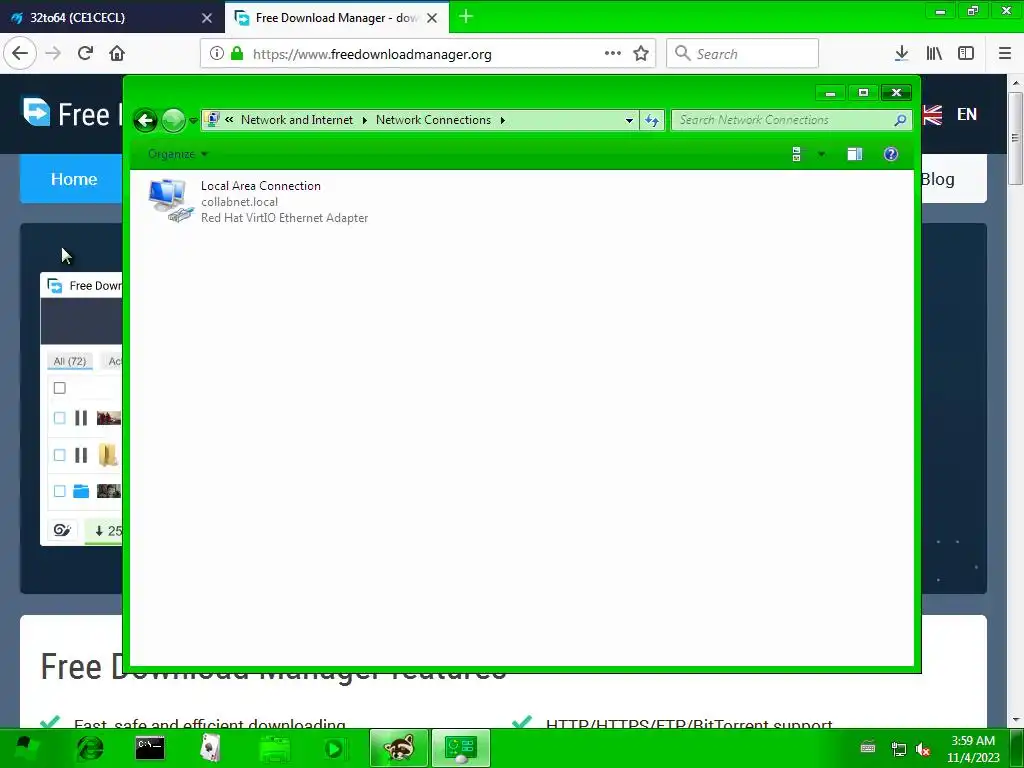Viewport: 1024px width, 768px height.
Task: Click collabnet.local network text
Action: pos(239,202)
